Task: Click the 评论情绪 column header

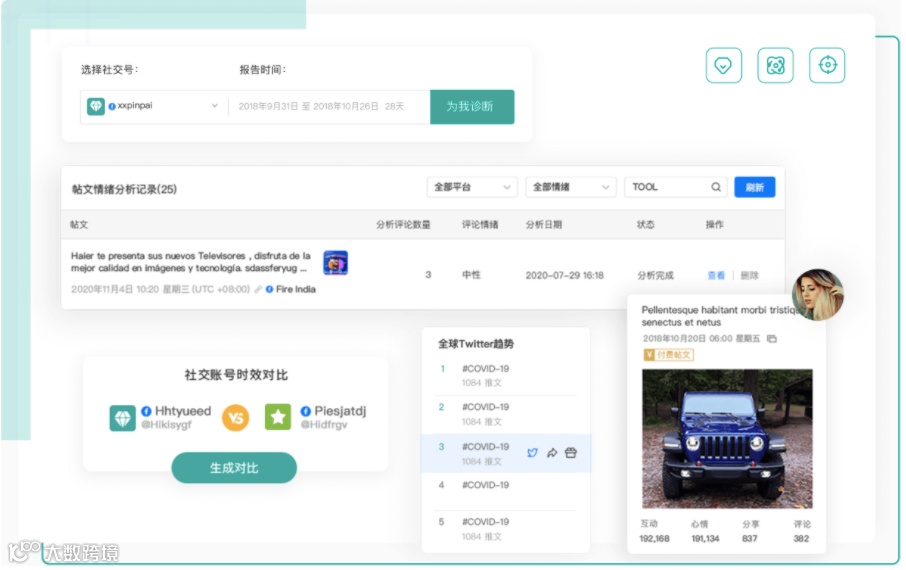Action: pos(480,225)
